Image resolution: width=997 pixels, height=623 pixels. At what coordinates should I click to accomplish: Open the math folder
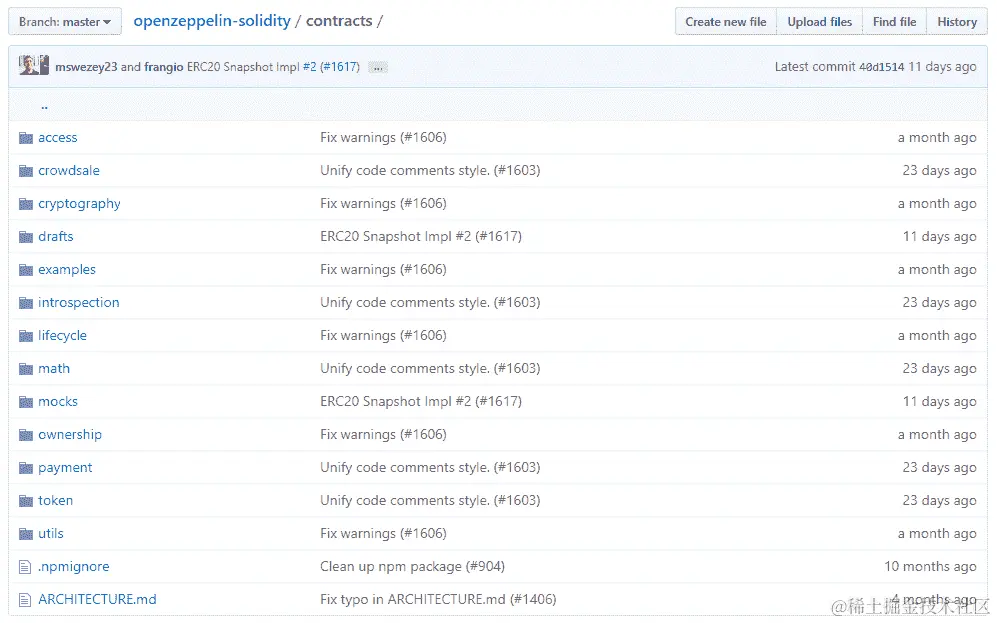coord(54,369)
